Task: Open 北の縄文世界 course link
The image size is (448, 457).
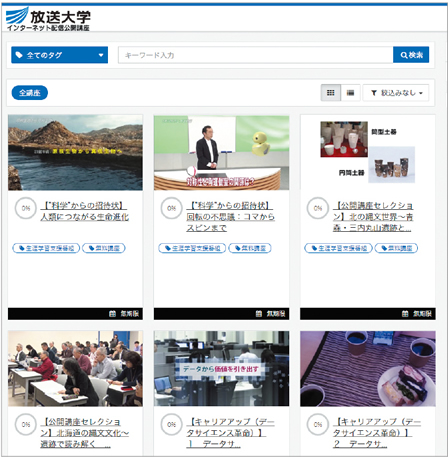Action: [x=373, y=217]
